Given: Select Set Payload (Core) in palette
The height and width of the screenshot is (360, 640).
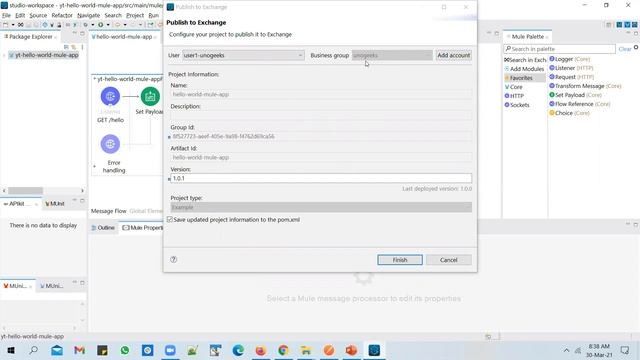Looking at the screenshot, I should click(x=576, y=95).
